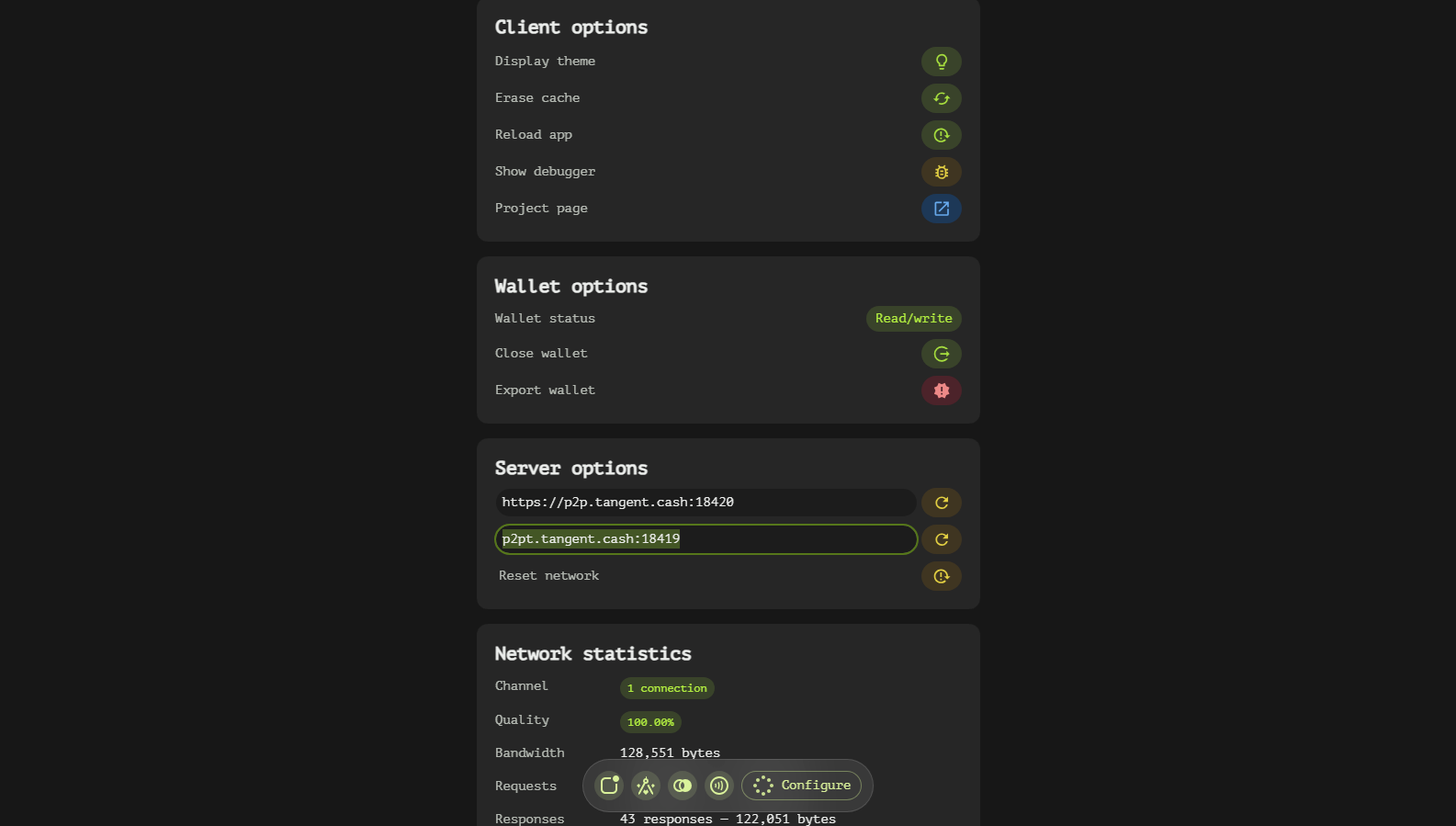Refresh the p2pt.tangent.cash:18419 server entry
This screenshot has width=1456, height=826.
click(941, 539)
